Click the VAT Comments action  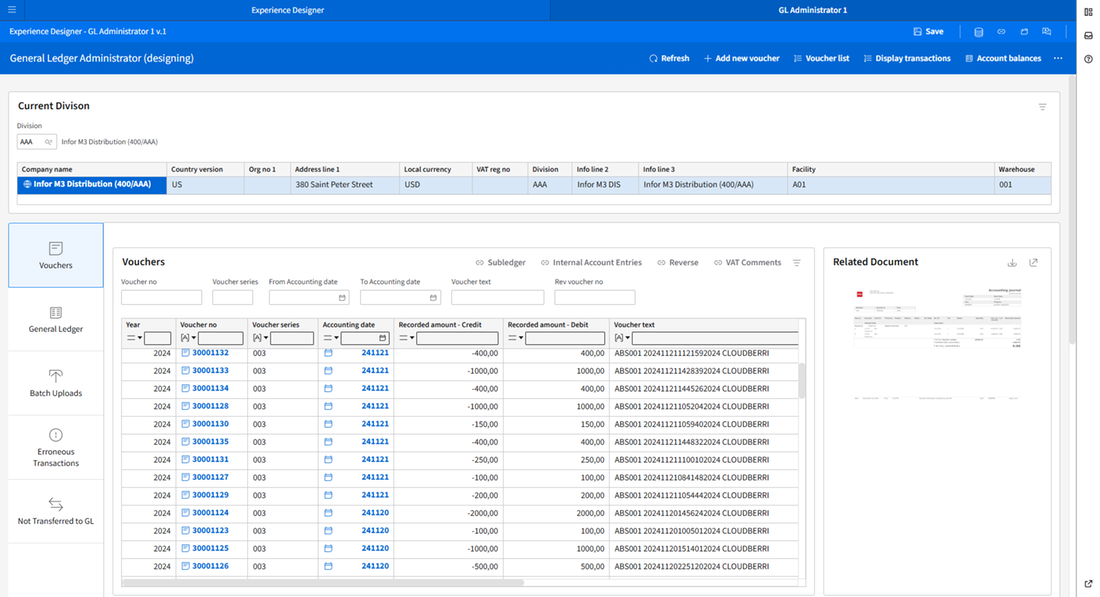[x=747, y=262]
